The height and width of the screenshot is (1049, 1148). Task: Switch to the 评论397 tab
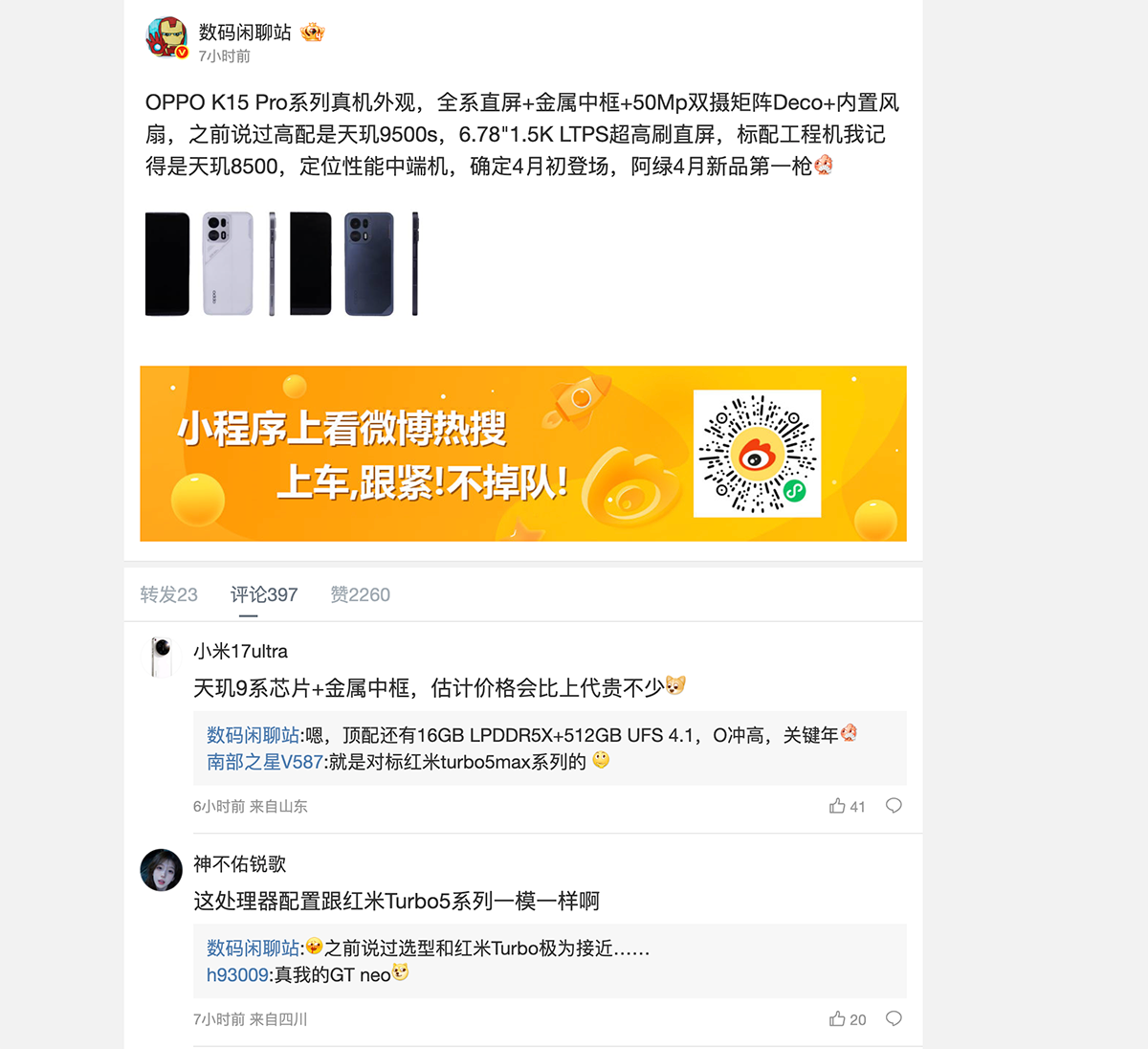pyautogui.click(x=264, y=594)
